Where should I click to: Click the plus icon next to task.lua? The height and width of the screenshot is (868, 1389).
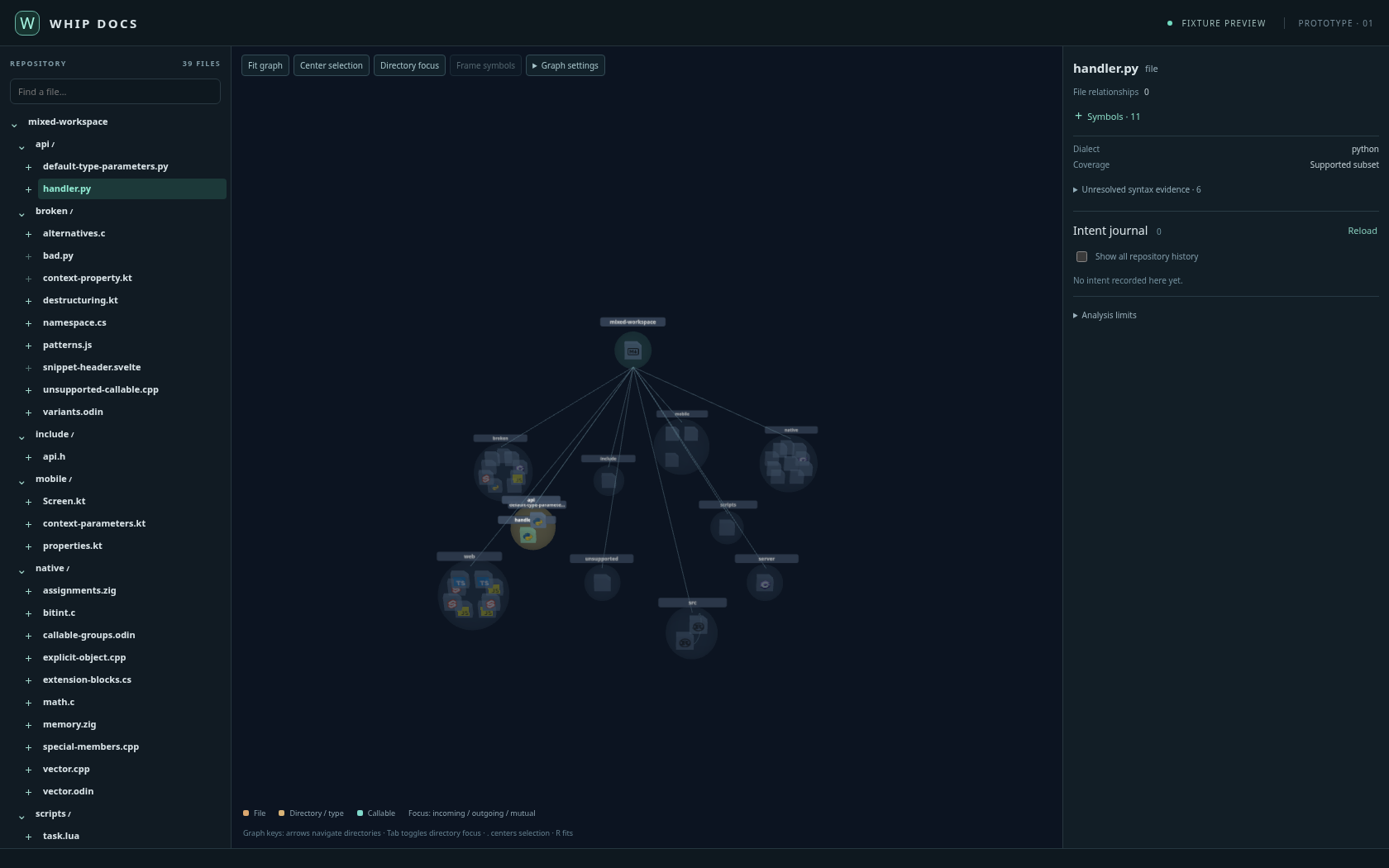point(28,837)
